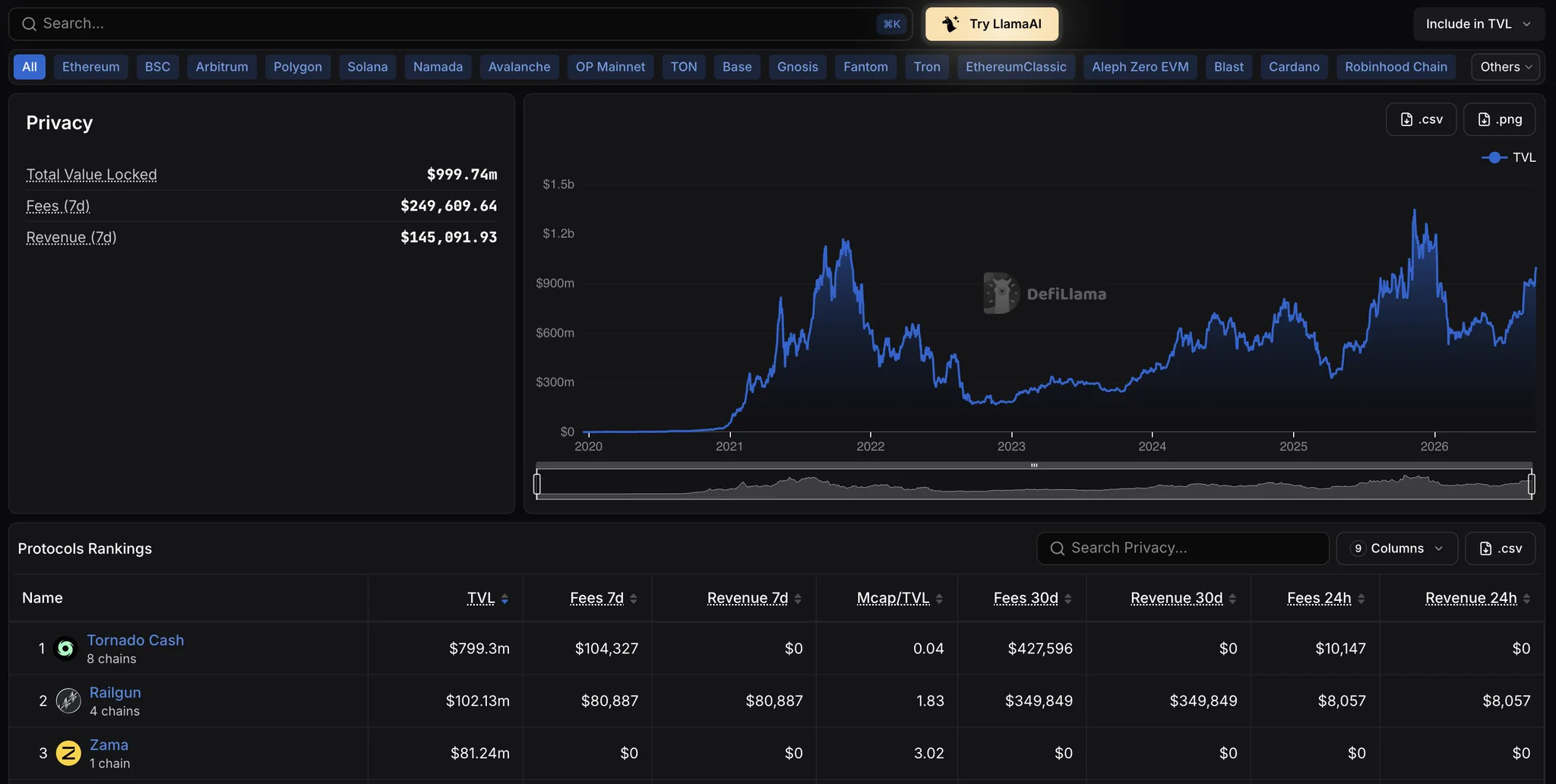Viewport: 1556px width, 784px height.
Task: Filter by OP Mainnet chain
Action: pos(611,67)
